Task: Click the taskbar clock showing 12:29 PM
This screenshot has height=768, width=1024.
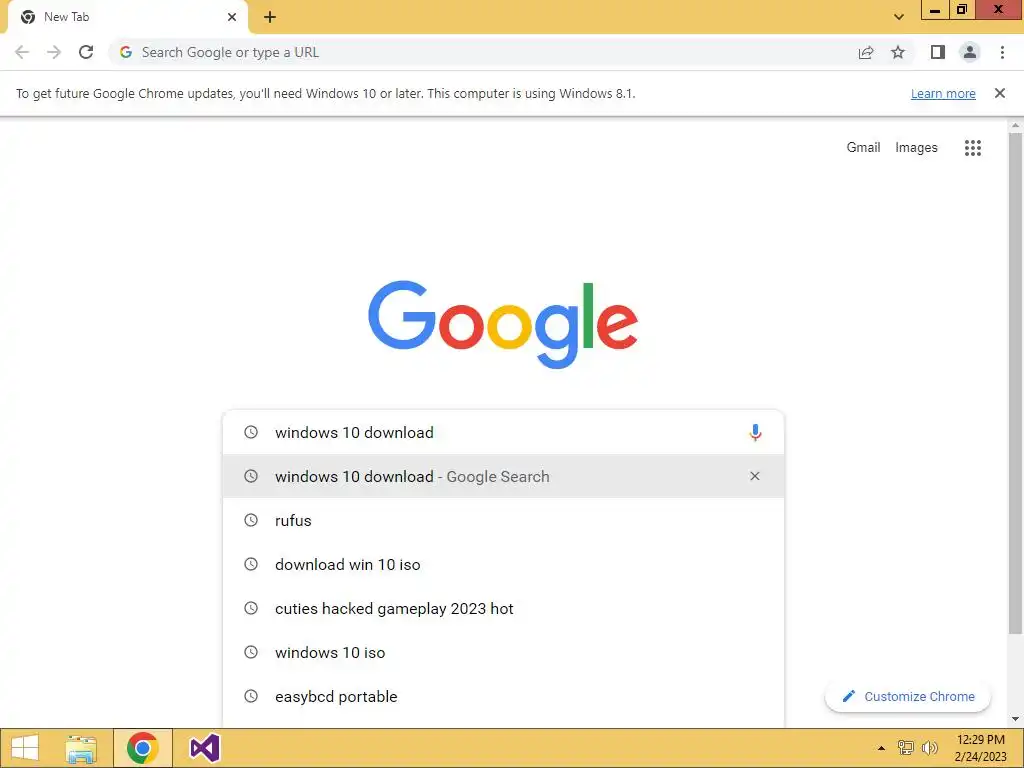Action: (x=980, y=748)
